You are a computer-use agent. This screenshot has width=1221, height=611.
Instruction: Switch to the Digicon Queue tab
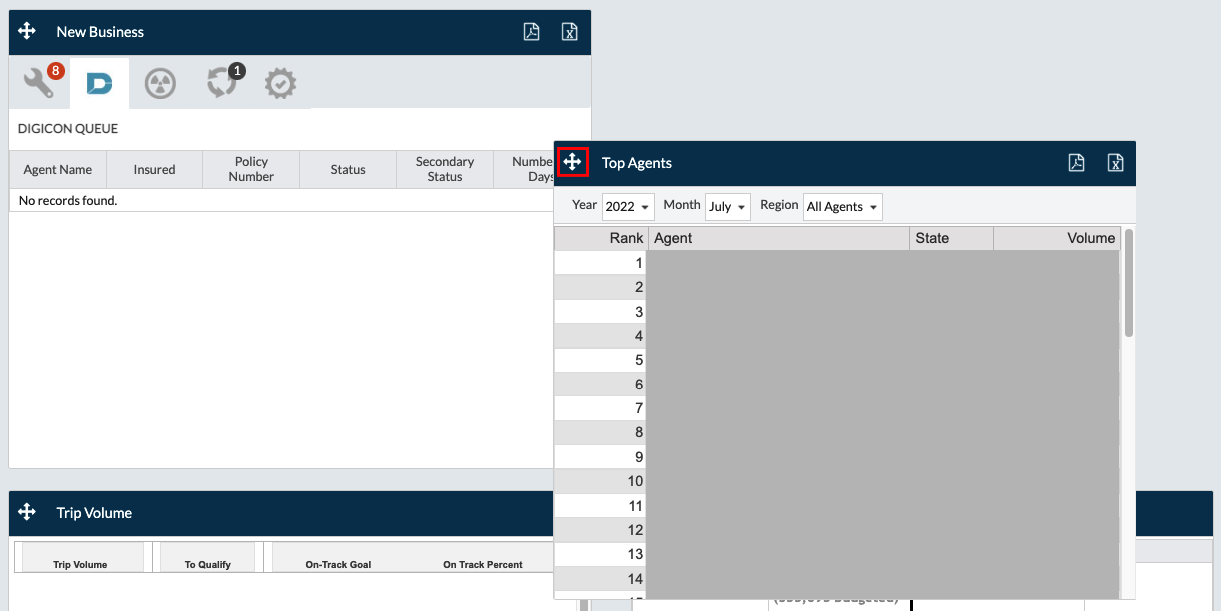pyautogui.click(x=98, y=83)
